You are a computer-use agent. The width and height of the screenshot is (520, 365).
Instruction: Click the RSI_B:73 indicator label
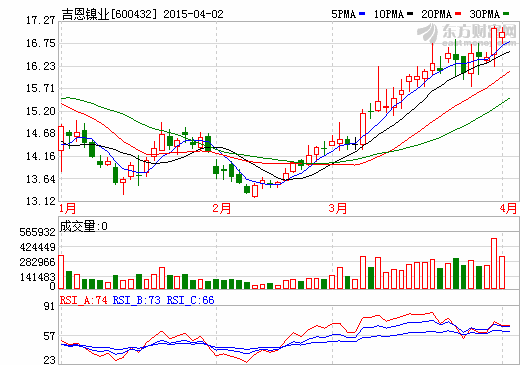tap(137, 300)
